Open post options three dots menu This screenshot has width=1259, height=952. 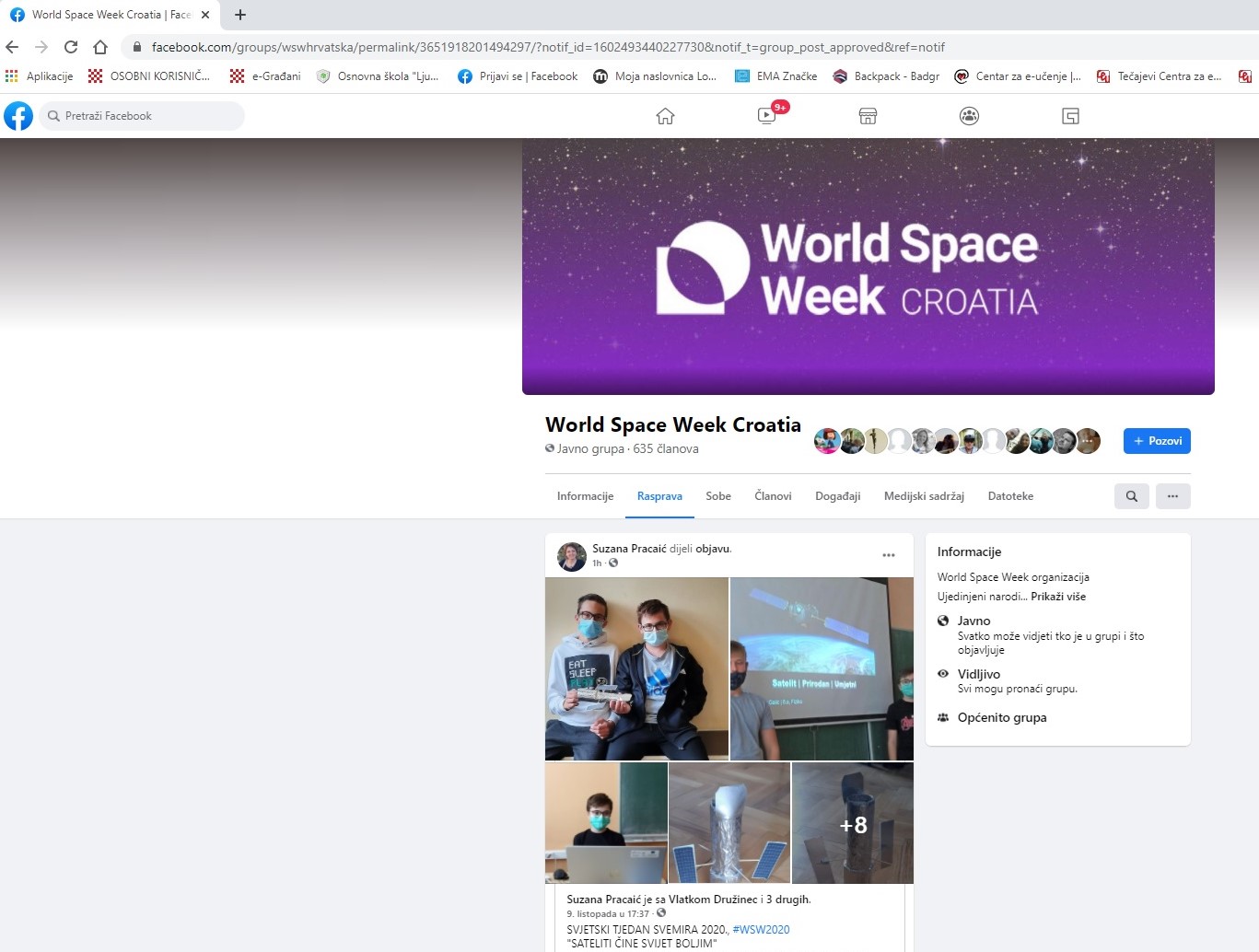point(889,555)
